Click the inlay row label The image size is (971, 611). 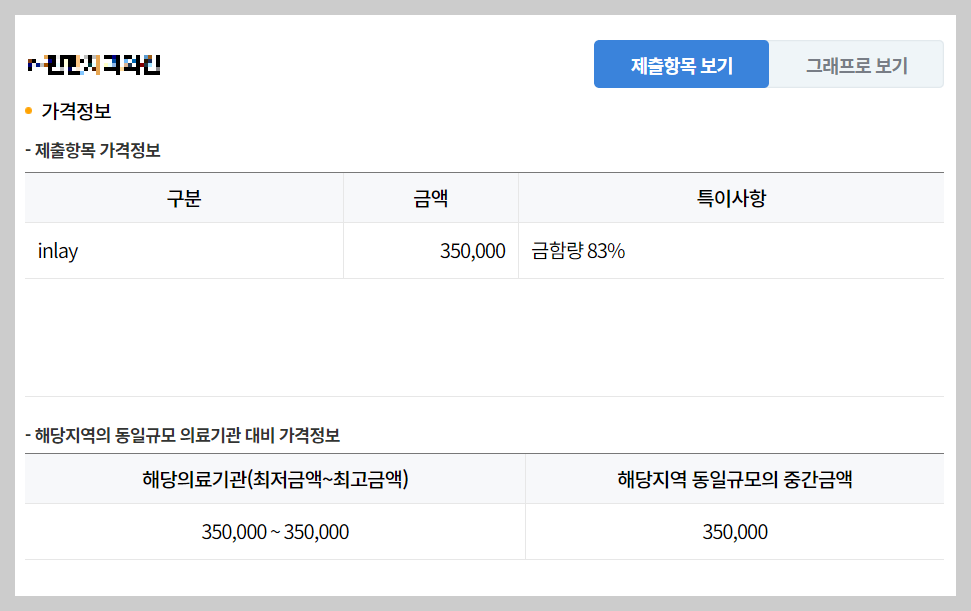coord(57,250)
